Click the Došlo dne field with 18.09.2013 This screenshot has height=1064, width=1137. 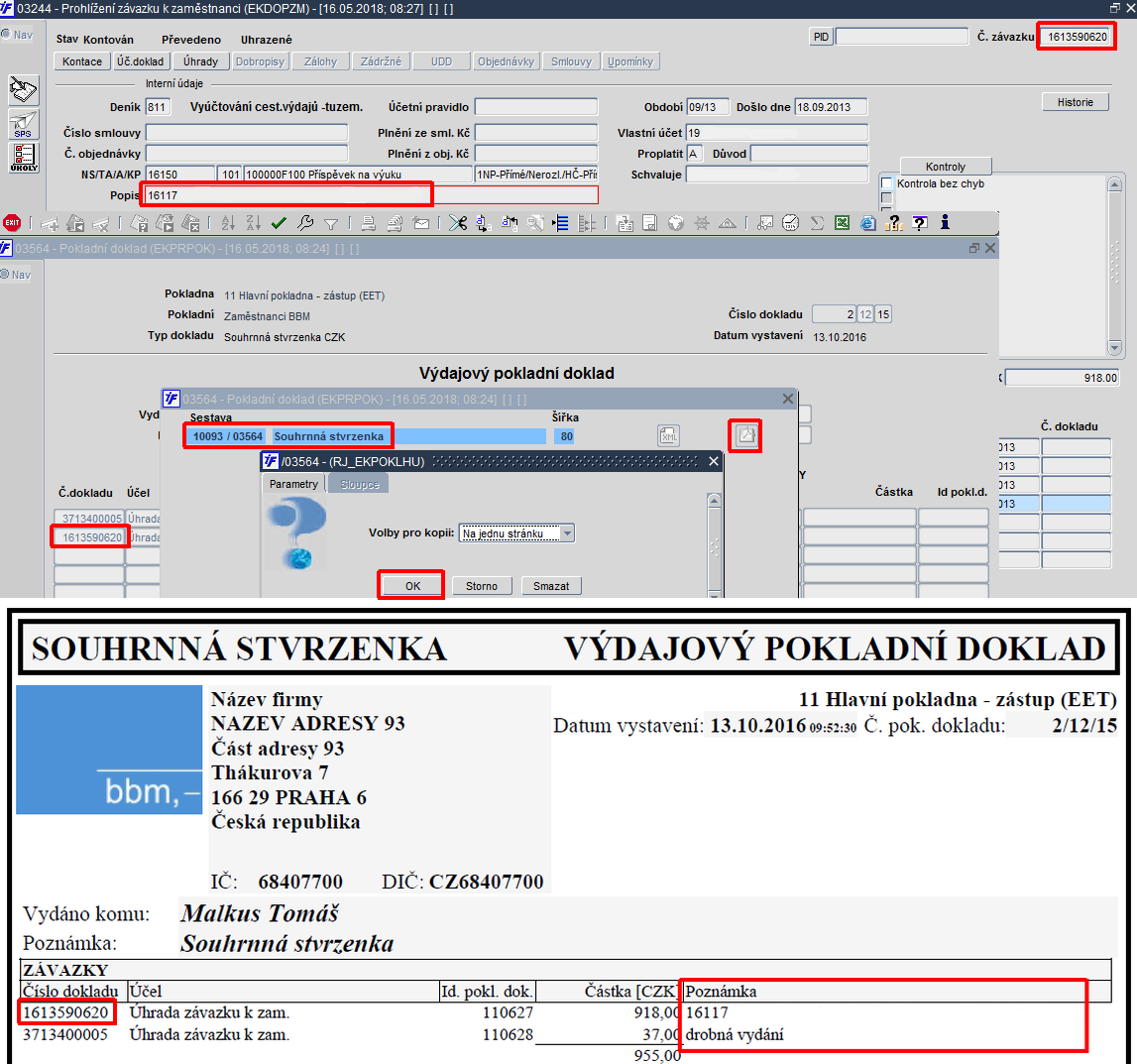pyautogui.click(x=831, y=107)
